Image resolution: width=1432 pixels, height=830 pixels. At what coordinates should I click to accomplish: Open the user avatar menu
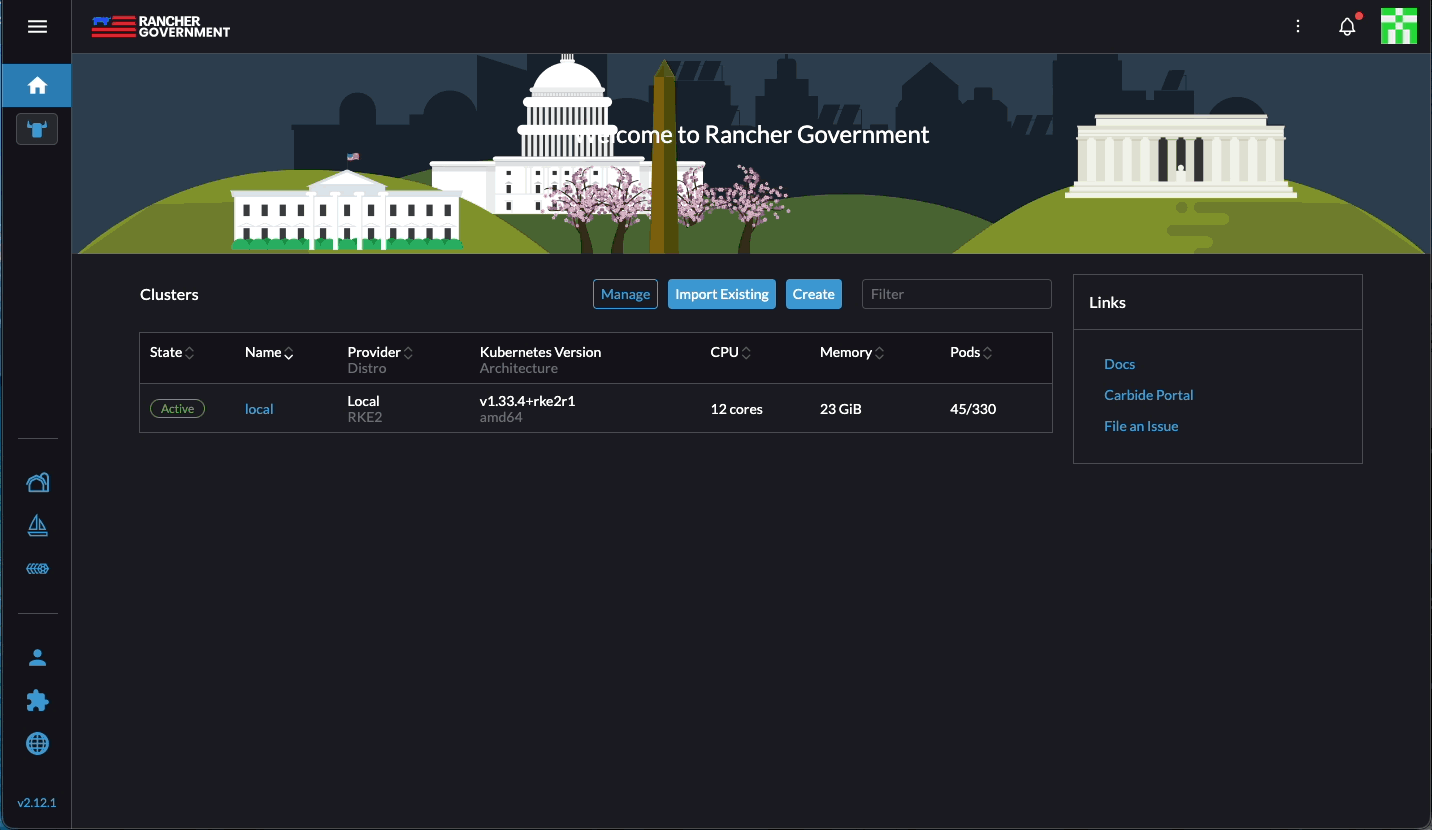(1398, 27)
